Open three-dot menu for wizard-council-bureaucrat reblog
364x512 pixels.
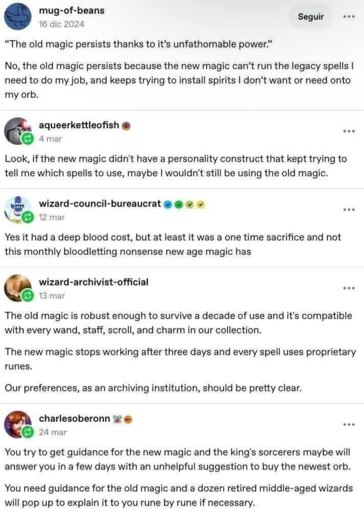pyautogui.click(x=349, y=210)
